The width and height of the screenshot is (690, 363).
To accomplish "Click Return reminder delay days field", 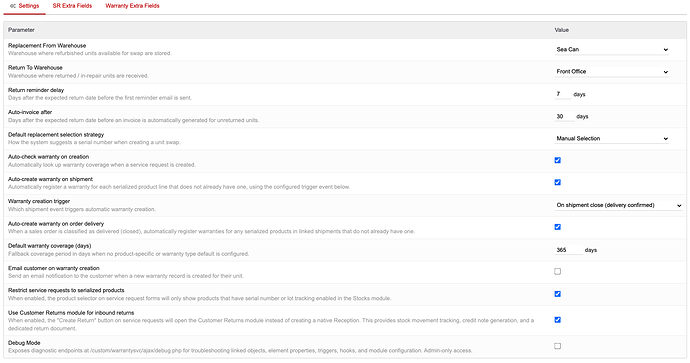I will pos(563,94).
